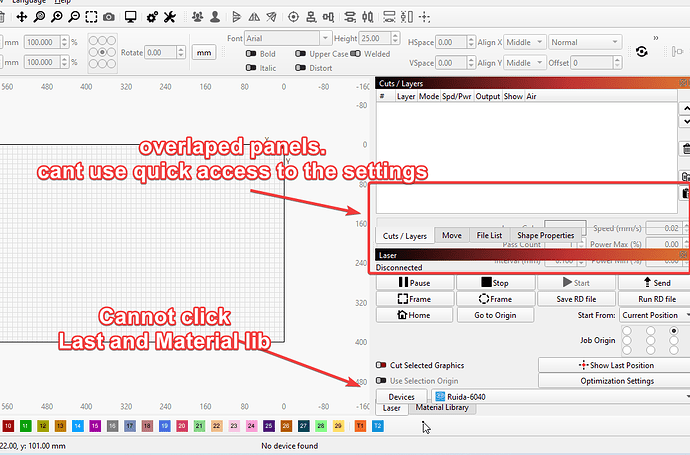Enable Cut Selected Graphics toggle
This screenshot has height=455, width=690.
(x=381, y=366)
